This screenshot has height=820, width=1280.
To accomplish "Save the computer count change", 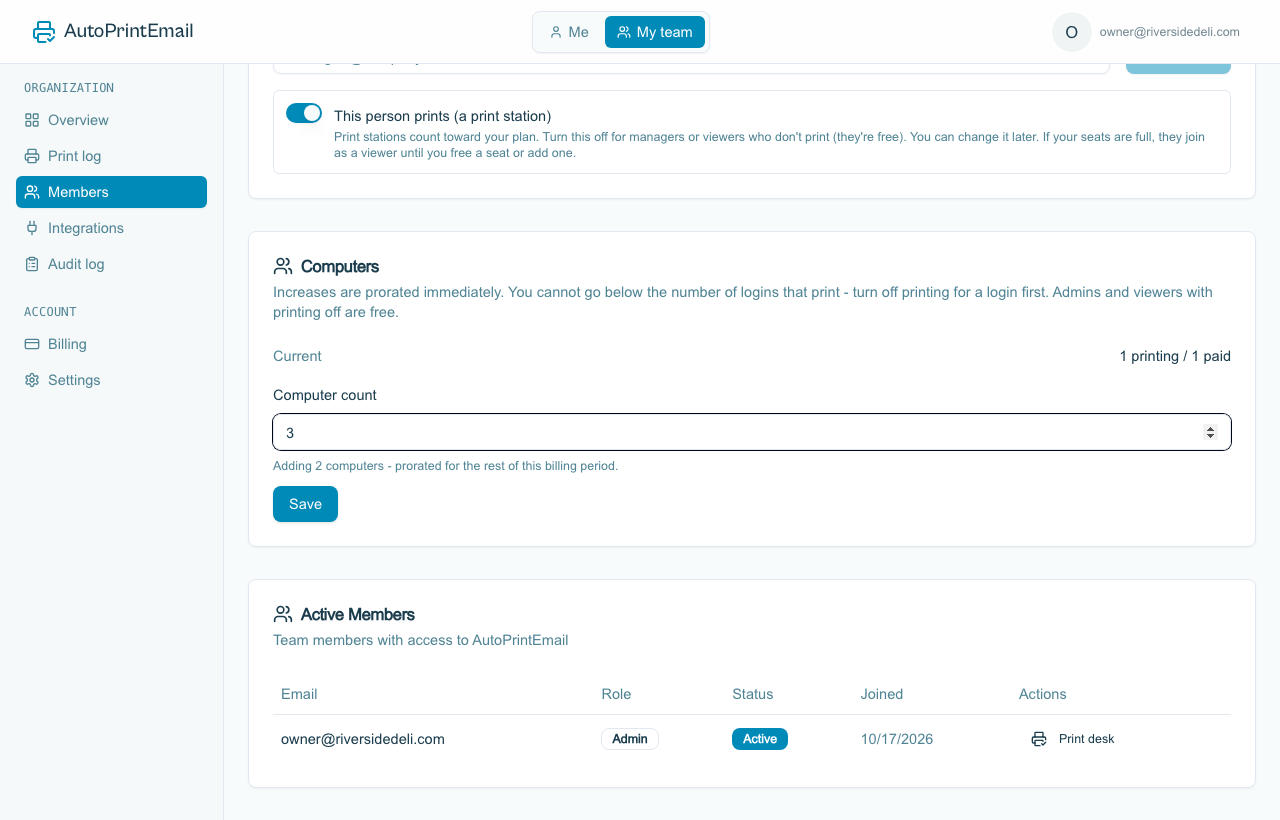I will (305, 504).
